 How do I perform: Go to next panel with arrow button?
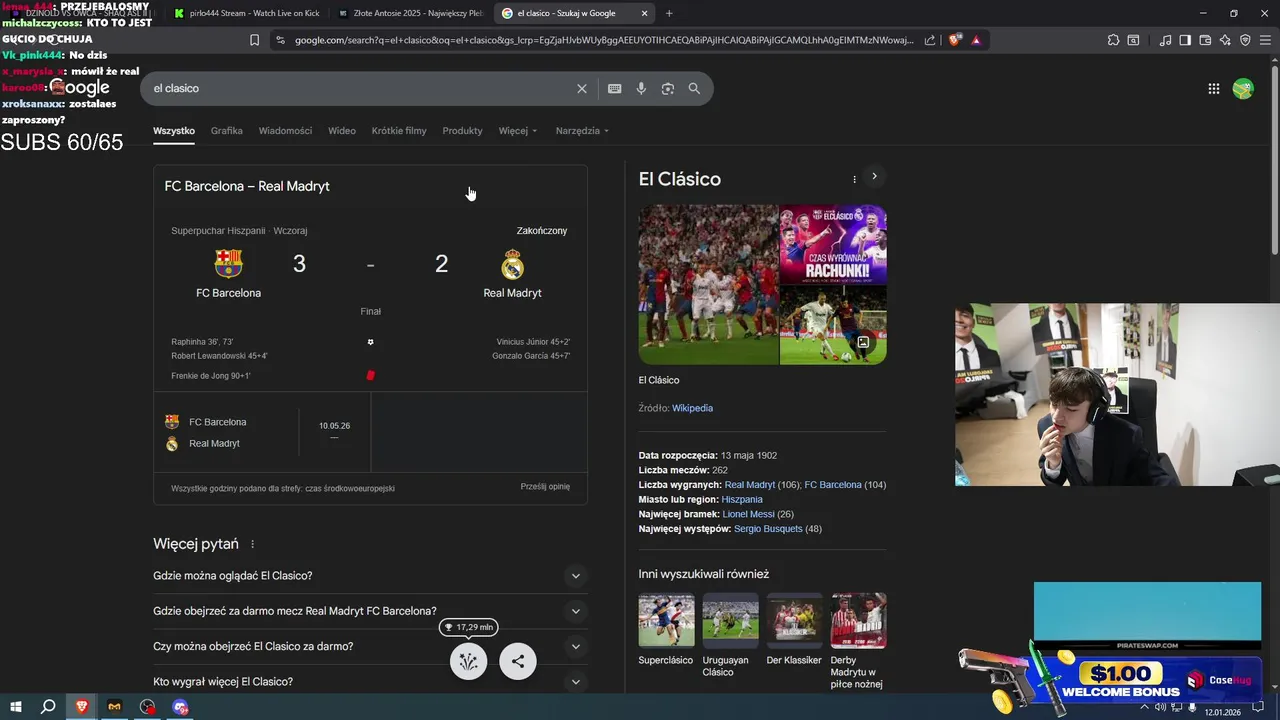(x=874, y=176)
